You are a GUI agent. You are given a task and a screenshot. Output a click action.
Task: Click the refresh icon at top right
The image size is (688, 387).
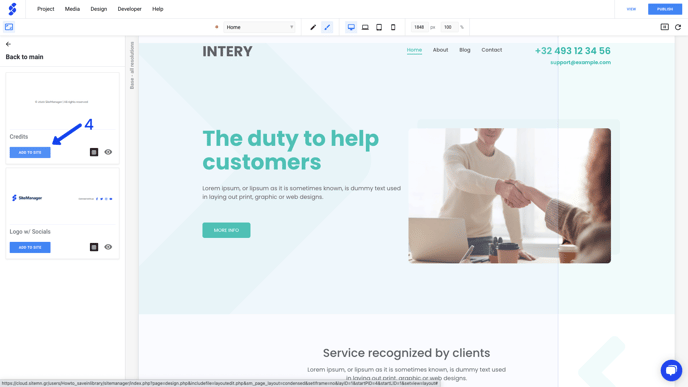click(x=678, y=27)
